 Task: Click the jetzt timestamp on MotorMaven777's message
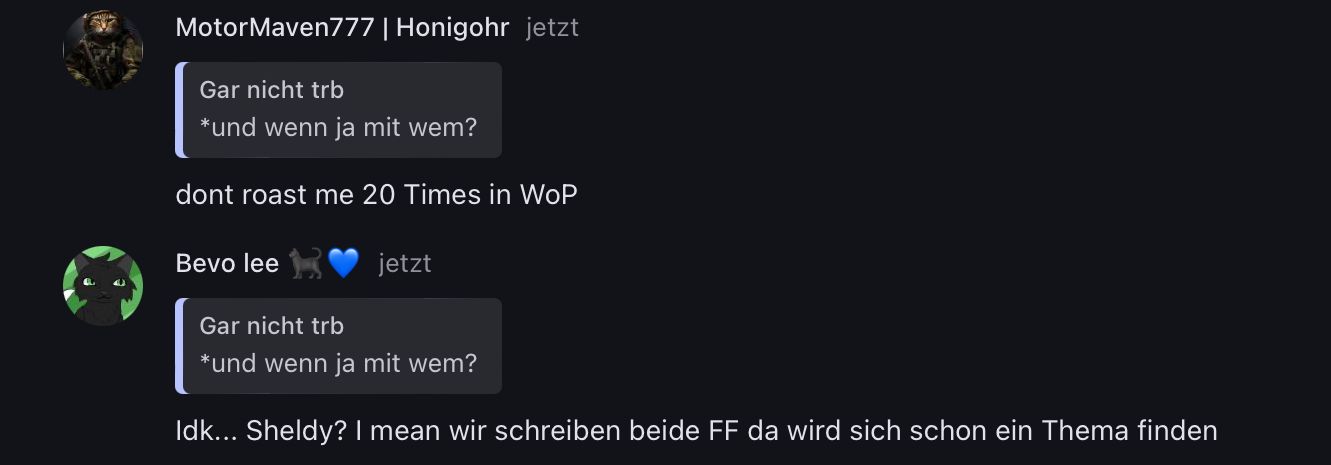tap(552, 27)
